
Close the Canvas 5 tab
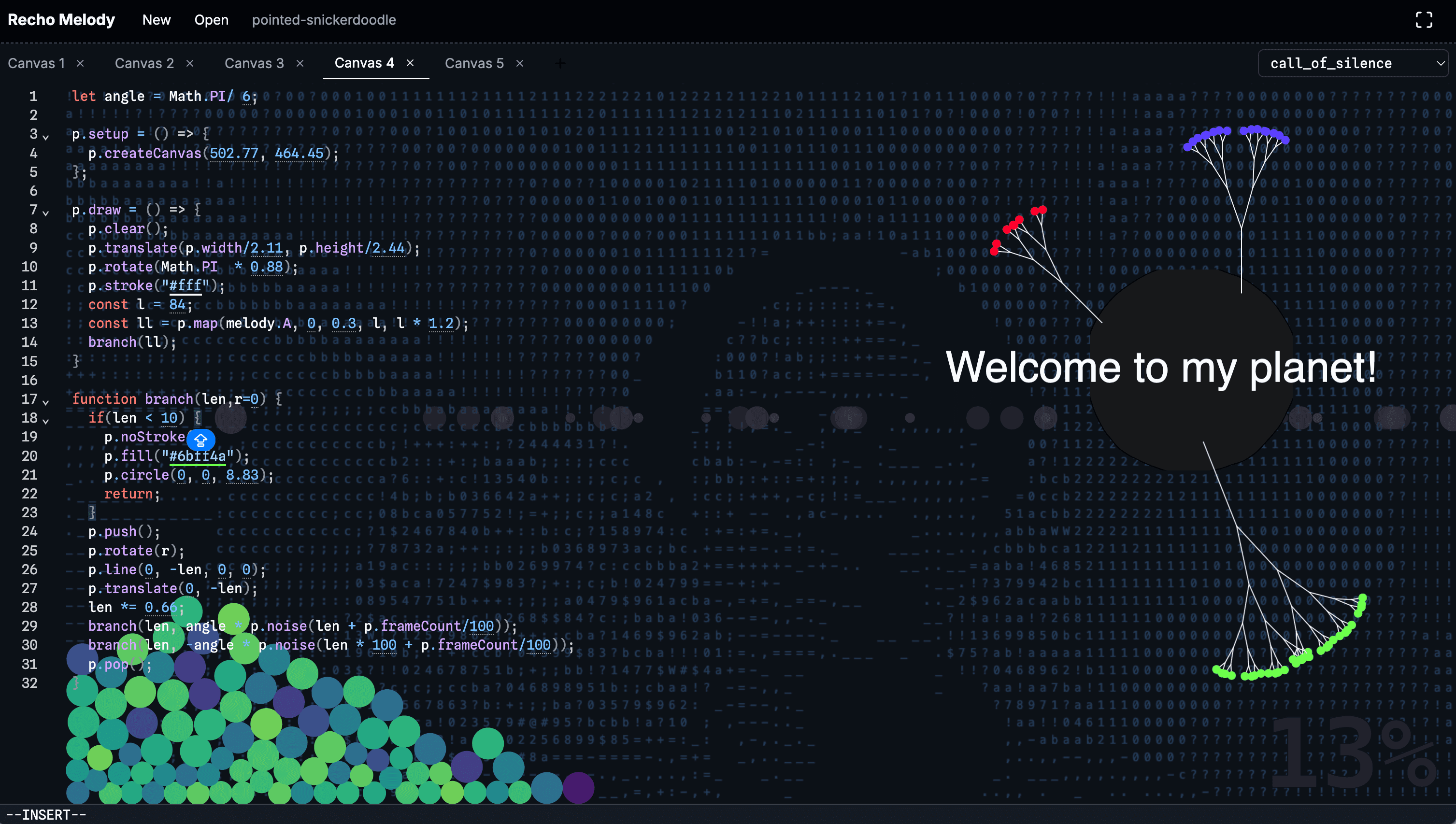click(x=519, y=63)
